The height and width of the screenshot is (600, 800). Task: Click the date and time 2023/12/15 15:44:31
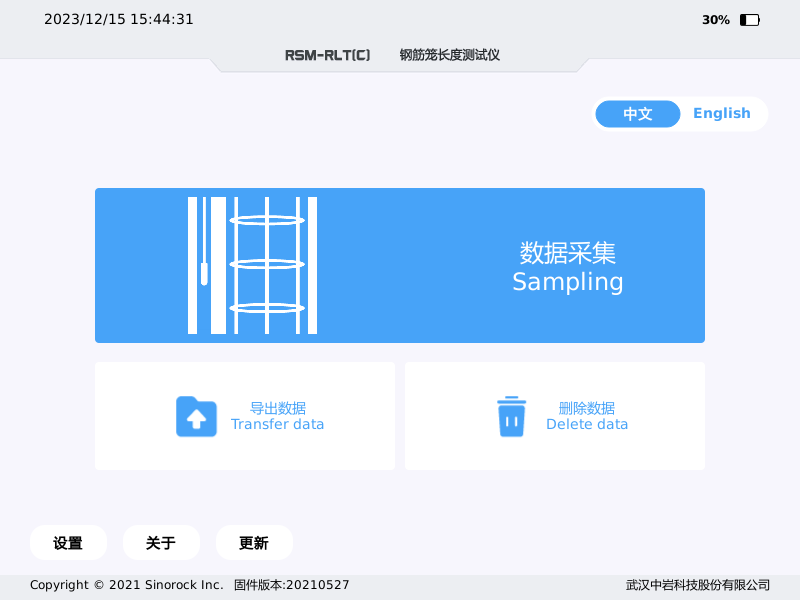119,19
